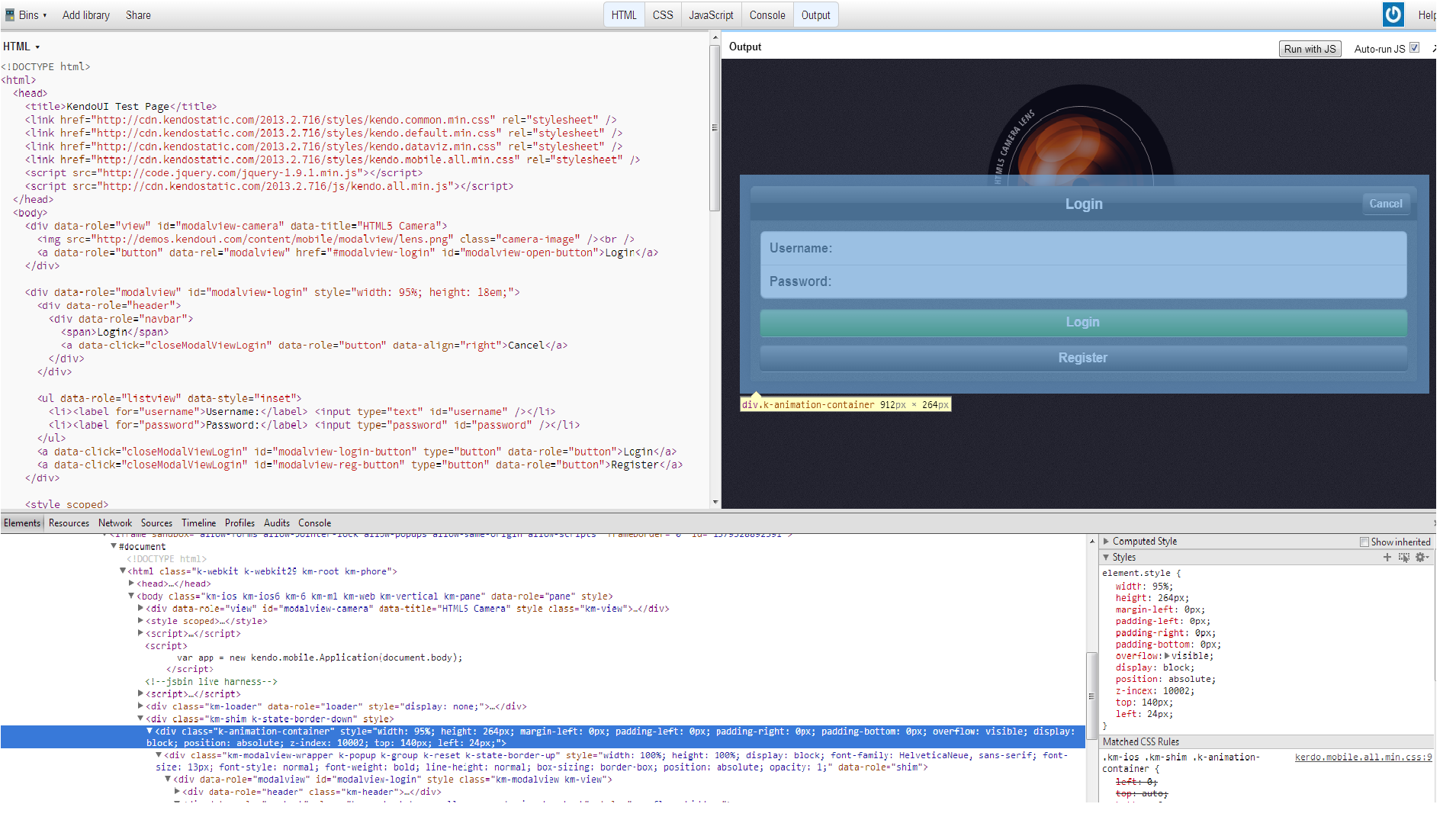Add a new style rule with plus icon

(1387, 558)
